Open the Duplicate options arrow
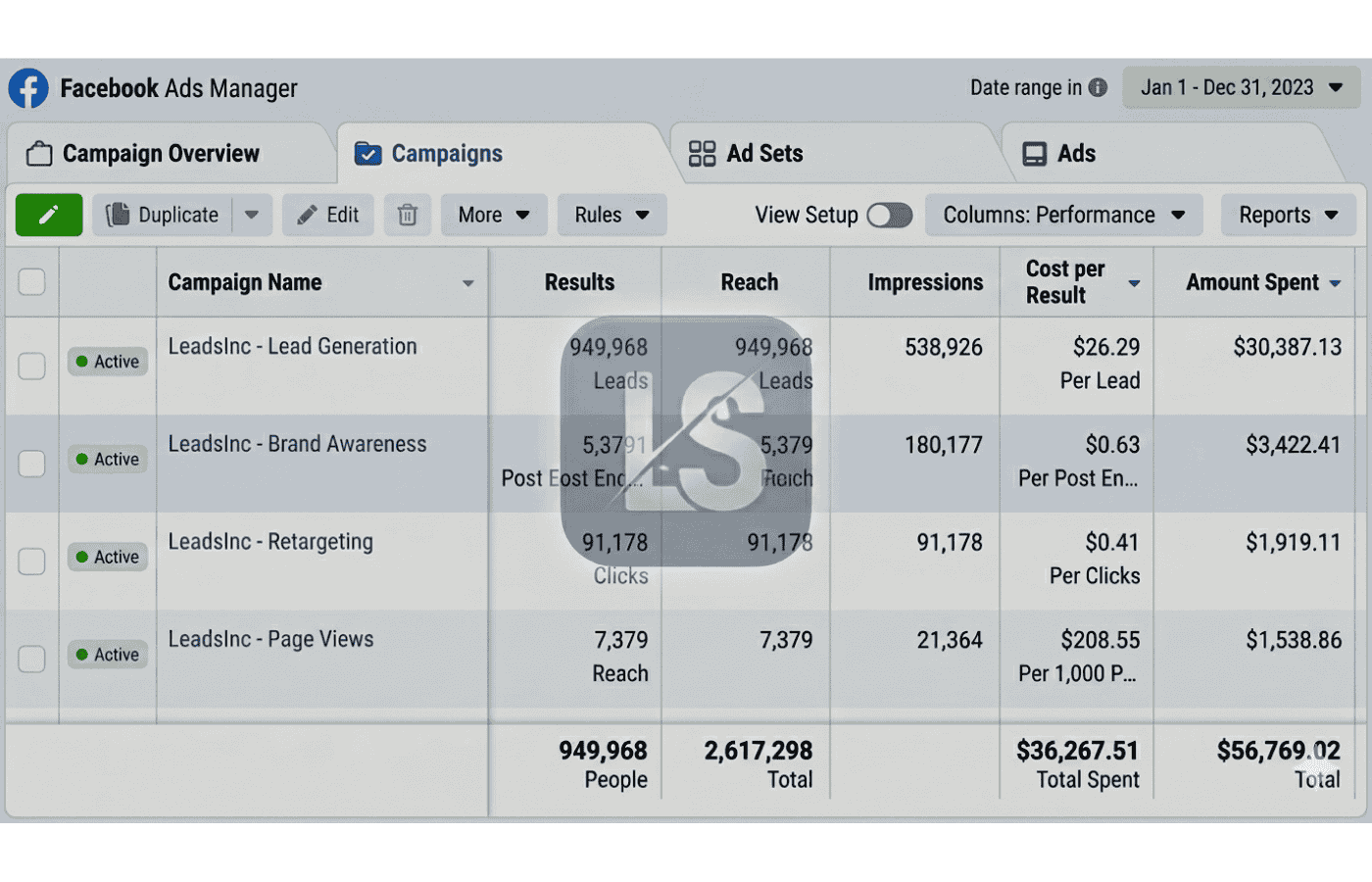Image resolution: width=1372 pixels, height=882 pixels. click(x=252, y=215)
